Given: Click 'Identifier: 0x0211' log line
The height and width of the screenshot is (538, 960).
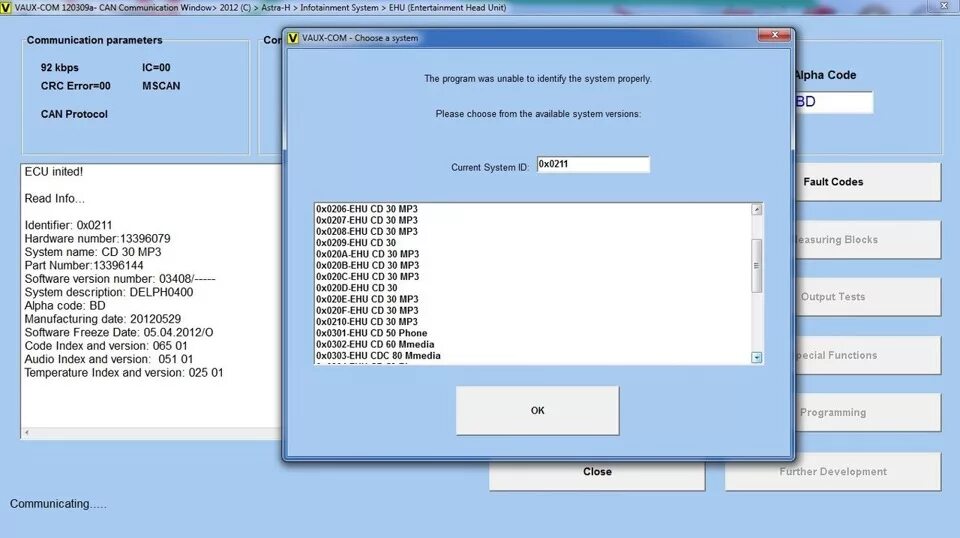Looking at the screenshot, I should [69, 225].
